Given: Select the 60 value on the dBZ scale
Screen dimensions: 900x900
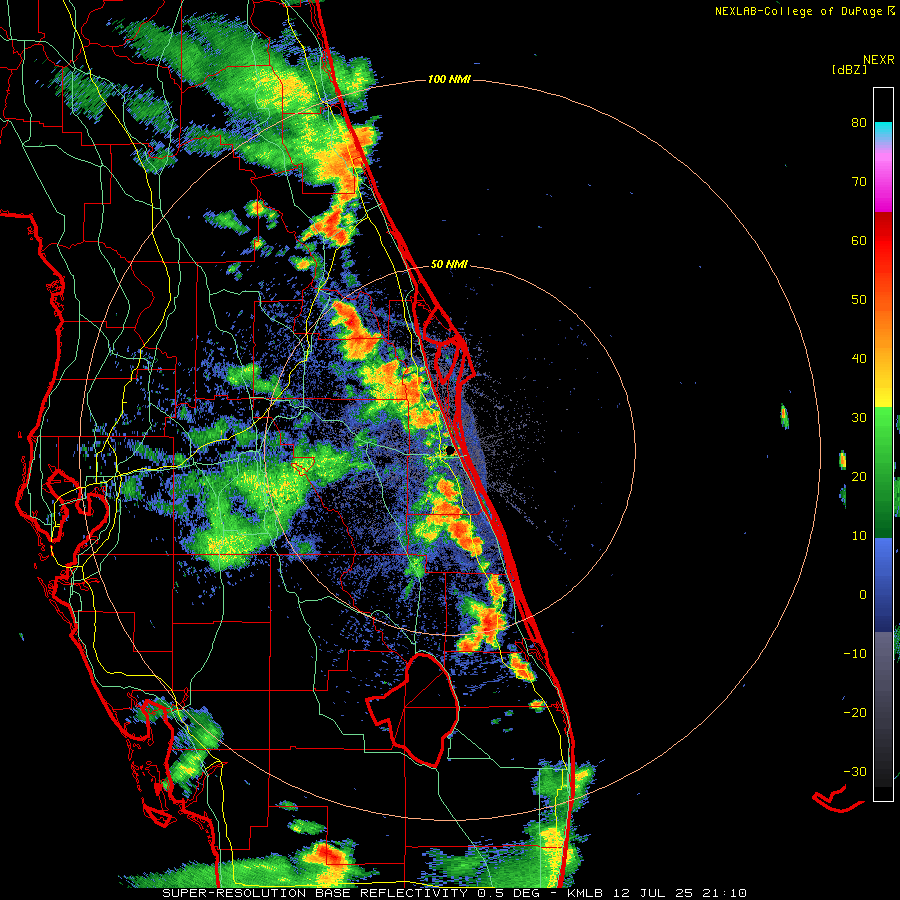Looking at the screenshot, I should [859, 240].
